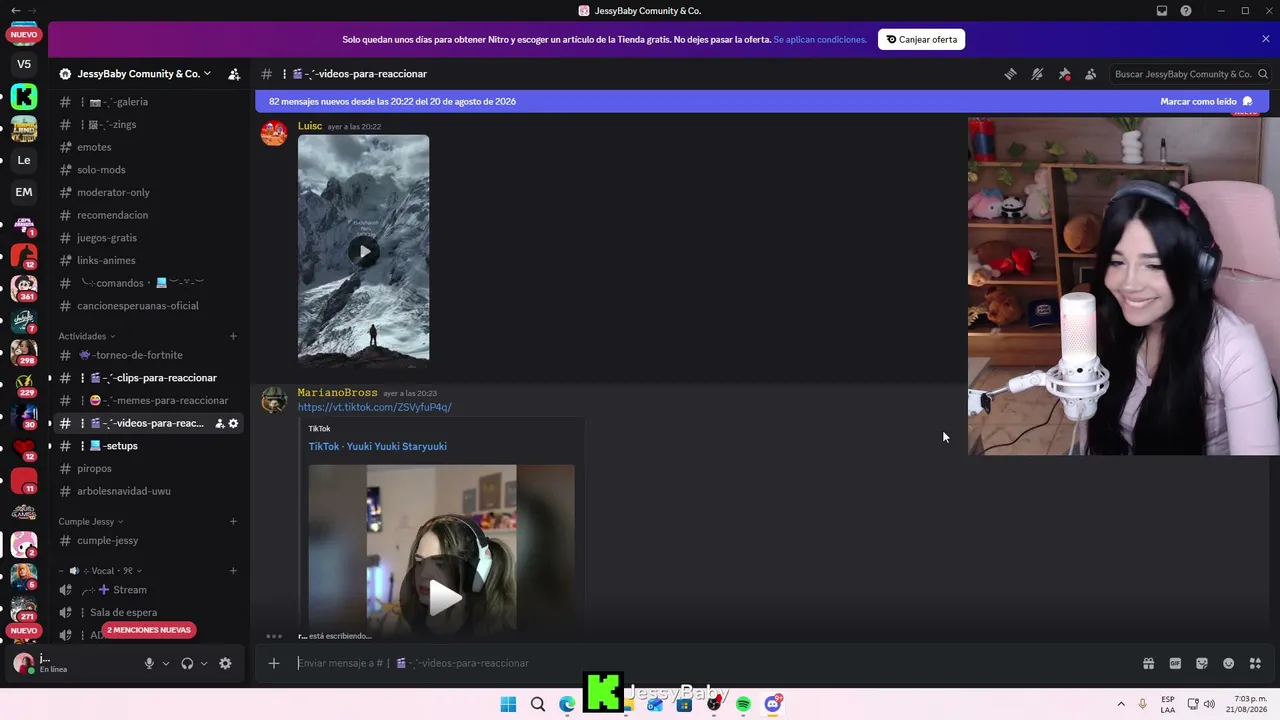Create invite for videos-para-reaccionar channel
Viewport: 1280px width, 720px height.
(x=219, y=423)
